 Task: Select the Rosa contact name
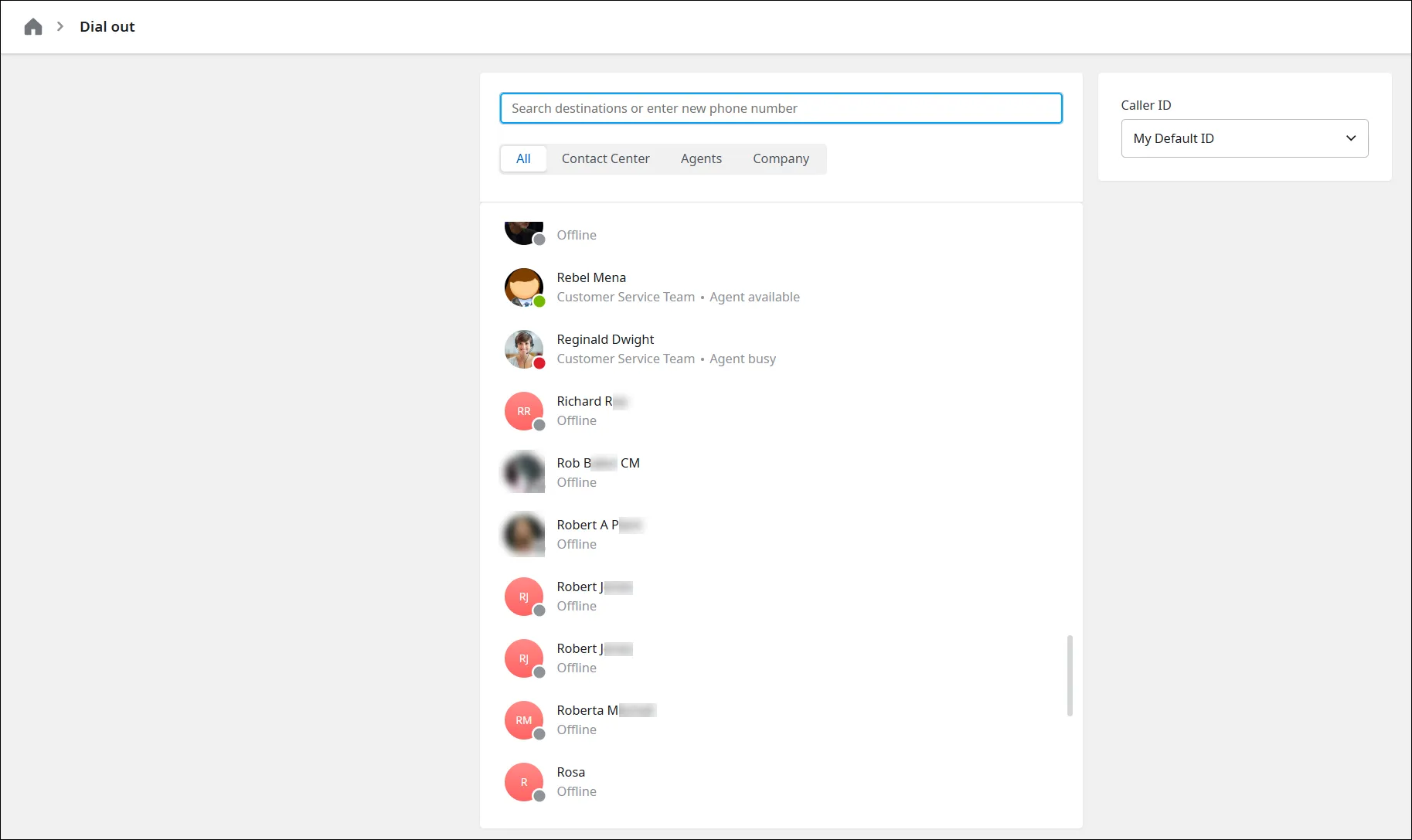coord(570,772)
